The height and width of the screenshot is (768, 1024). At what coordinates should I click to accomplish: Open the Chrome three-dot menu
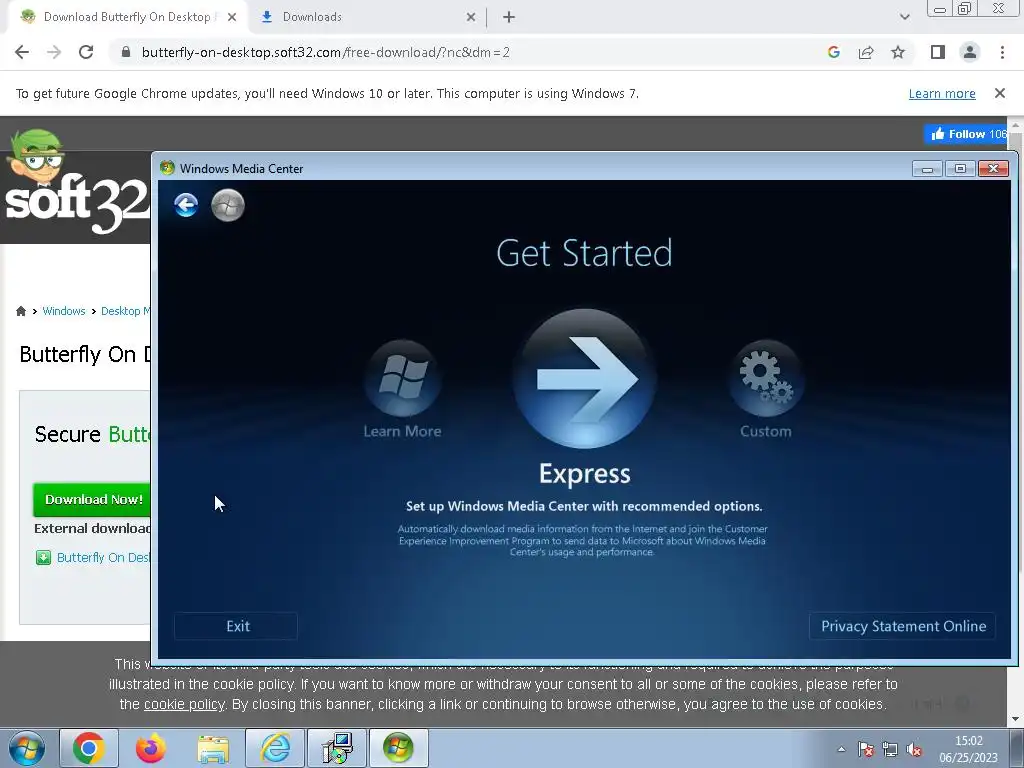1002,52
